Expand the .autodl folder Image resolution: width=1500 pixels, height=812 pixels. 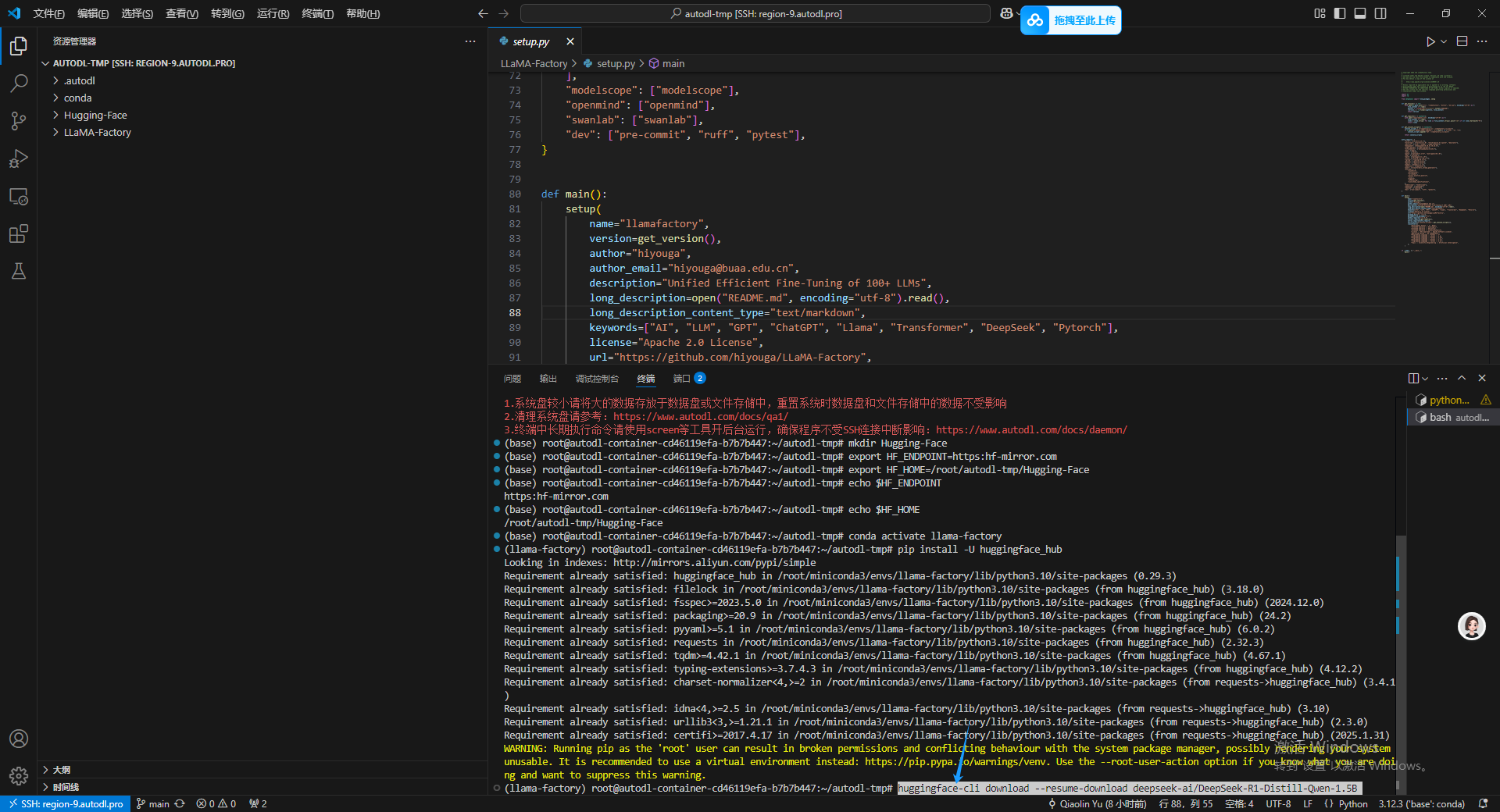(x=78, y=80)
